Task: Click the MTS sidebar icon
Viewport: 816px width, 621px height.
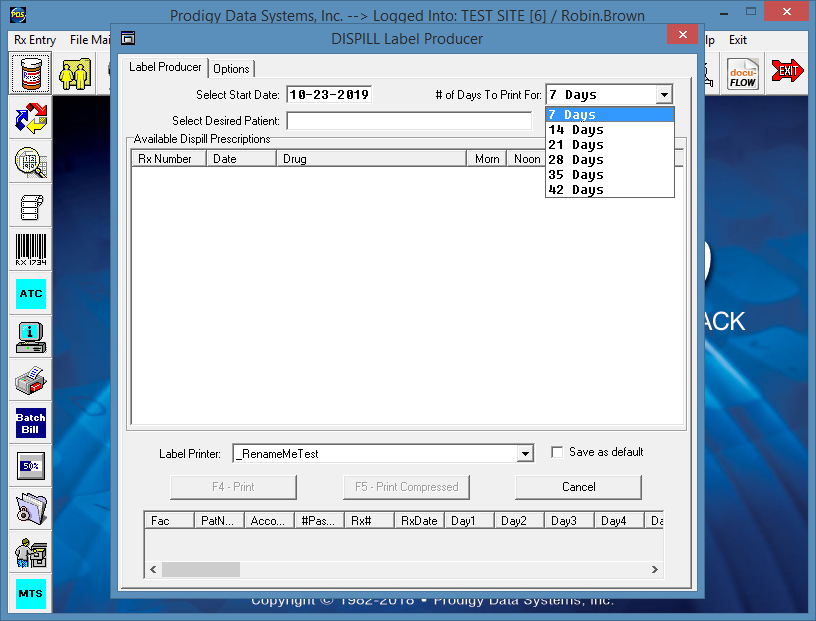Action: tap(31, 594)
